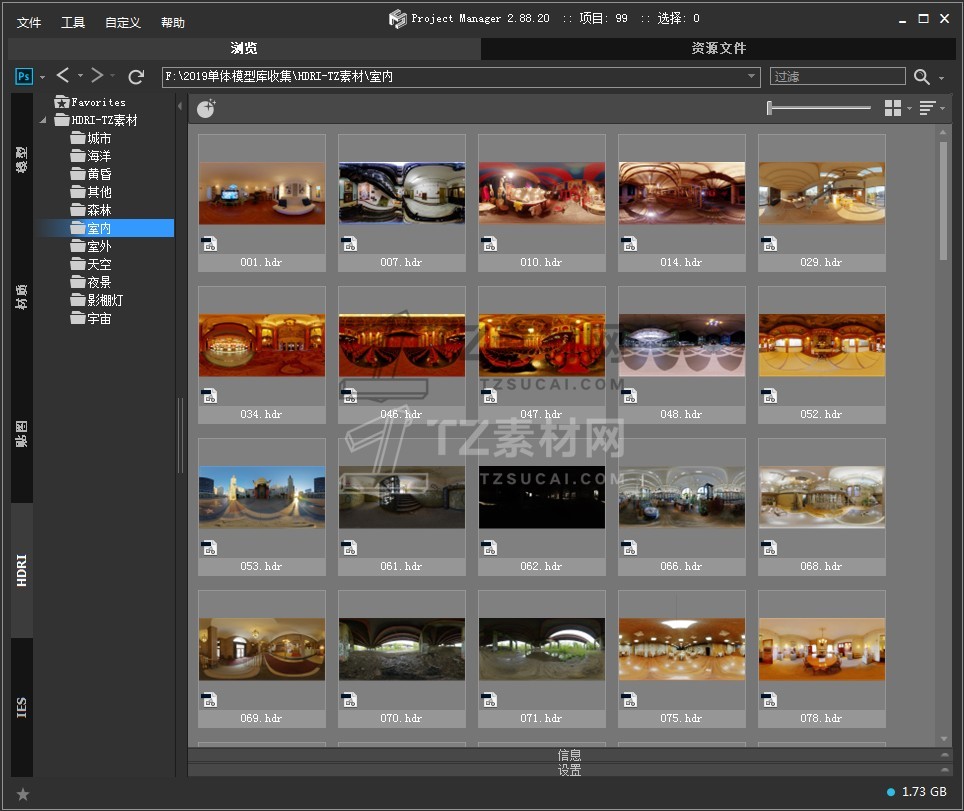Screen dimensions: 964x811
Task: Click the file type icon under 048.hdr
Action: pos(629,396)
